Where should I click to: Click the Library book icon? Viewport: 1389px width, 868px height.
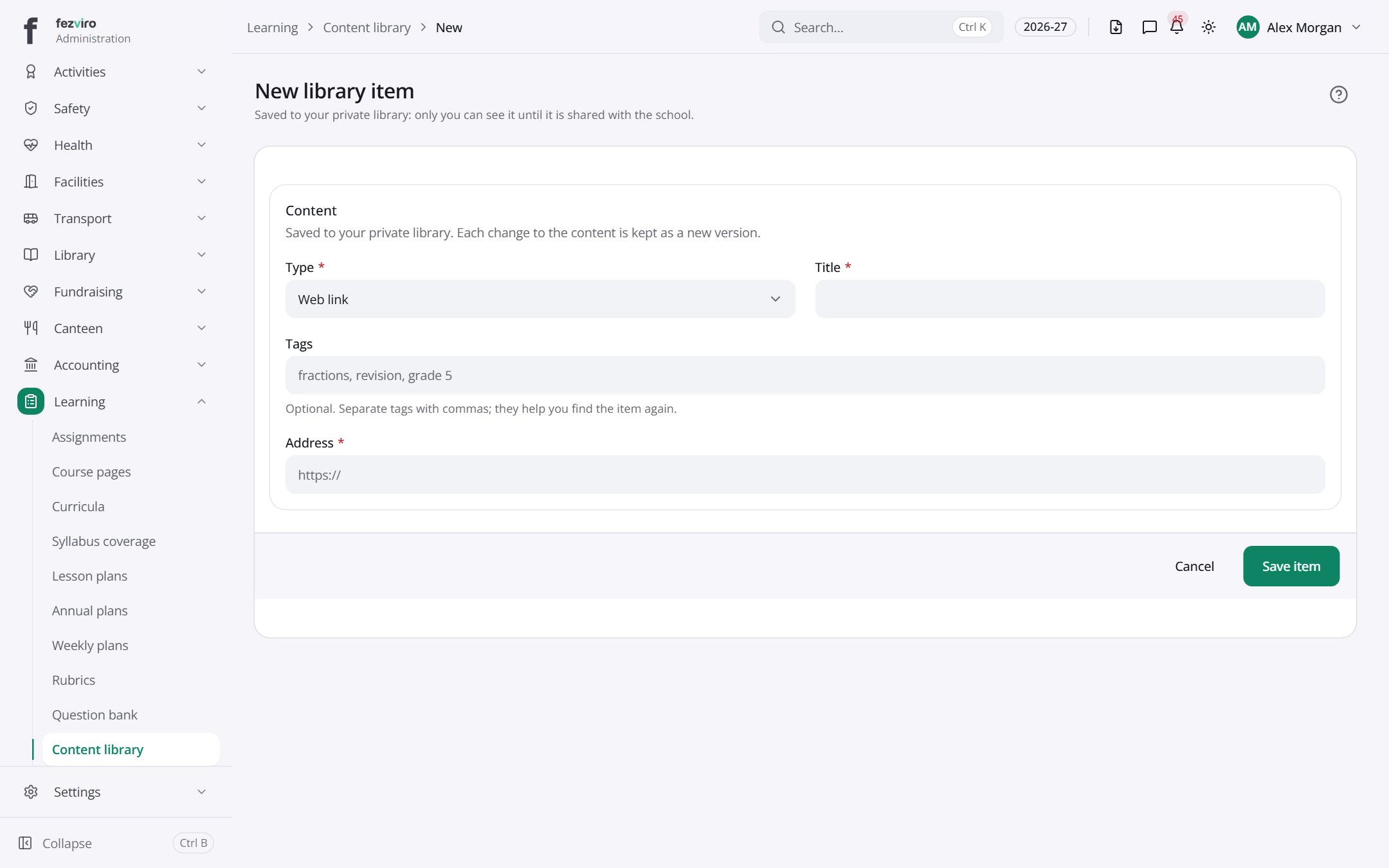click(x=30, y=255)
